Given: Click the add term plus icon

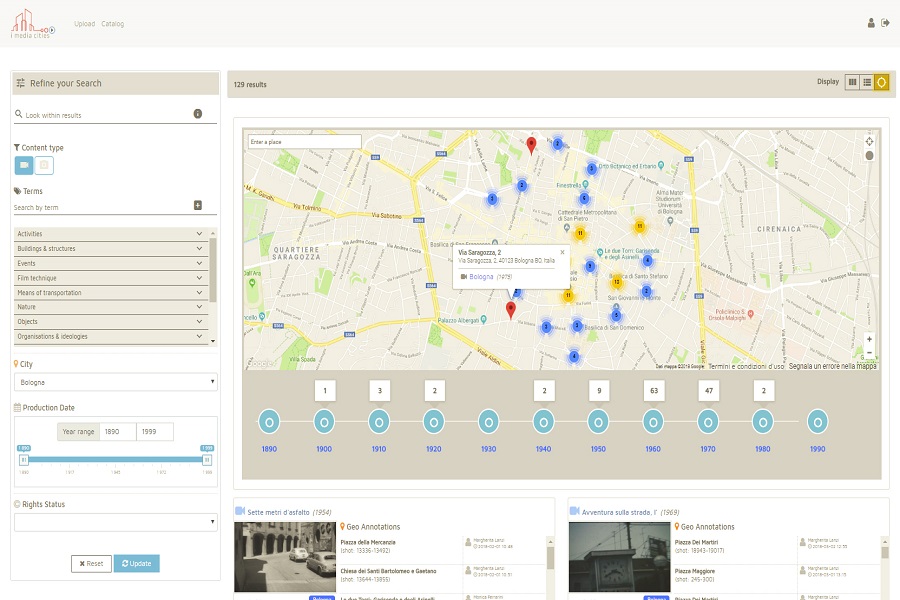Looking at the screenshot, I should [x=198, y=206].
